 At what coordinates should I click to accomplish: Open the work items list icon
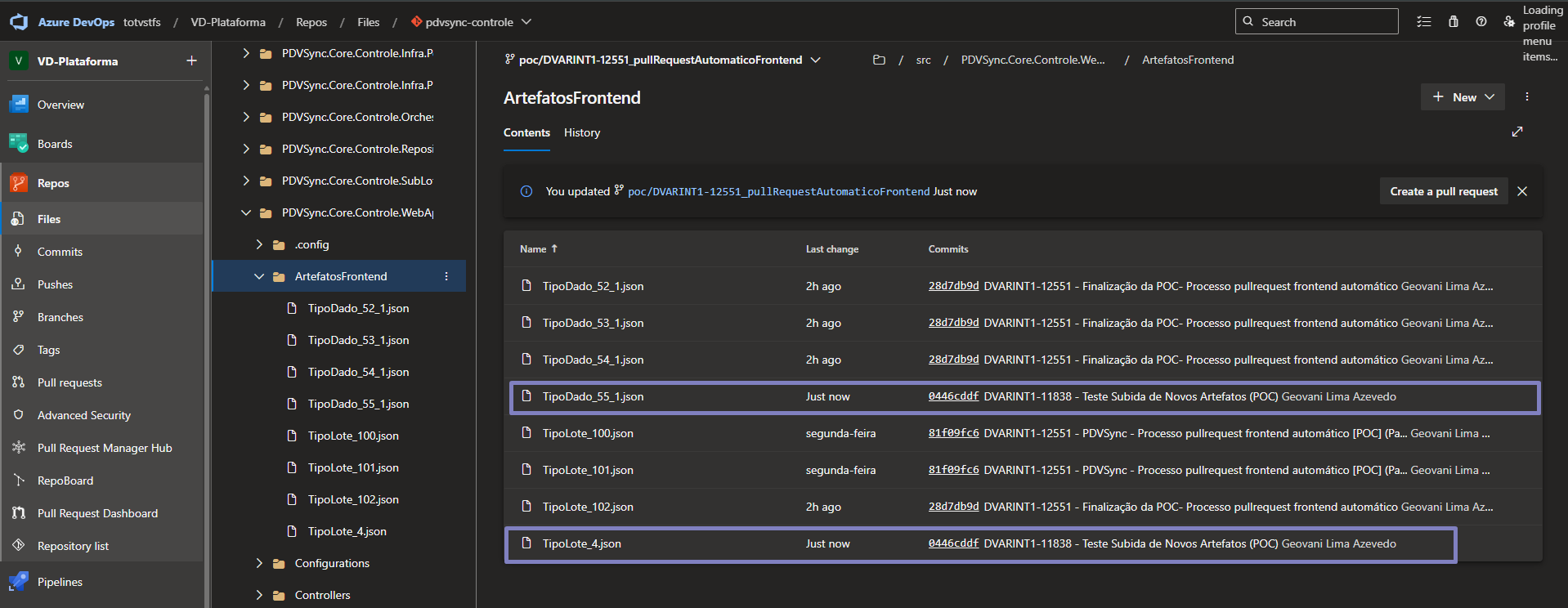point(1423,22)
